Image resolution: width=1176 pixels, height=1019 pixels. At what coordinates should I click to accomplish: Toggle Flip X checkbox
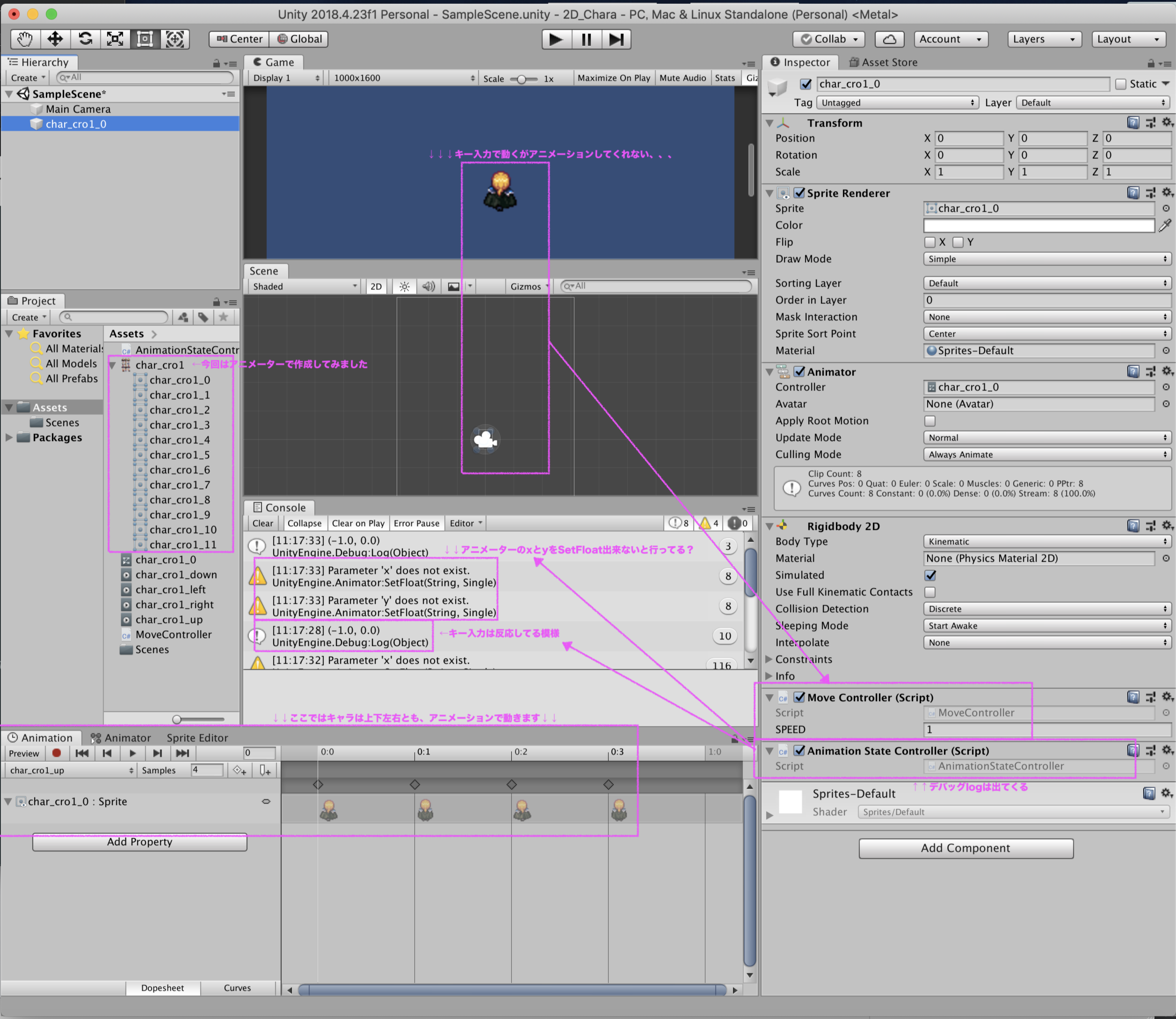930,242
